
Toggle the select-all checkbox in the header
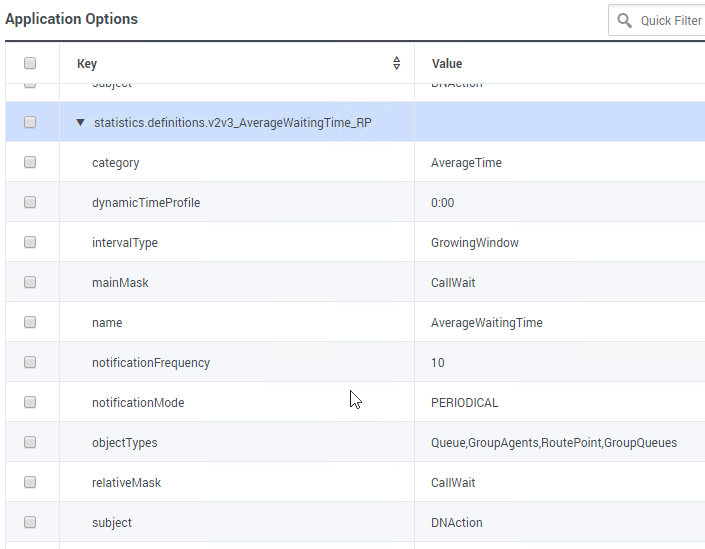coord(30,63)
